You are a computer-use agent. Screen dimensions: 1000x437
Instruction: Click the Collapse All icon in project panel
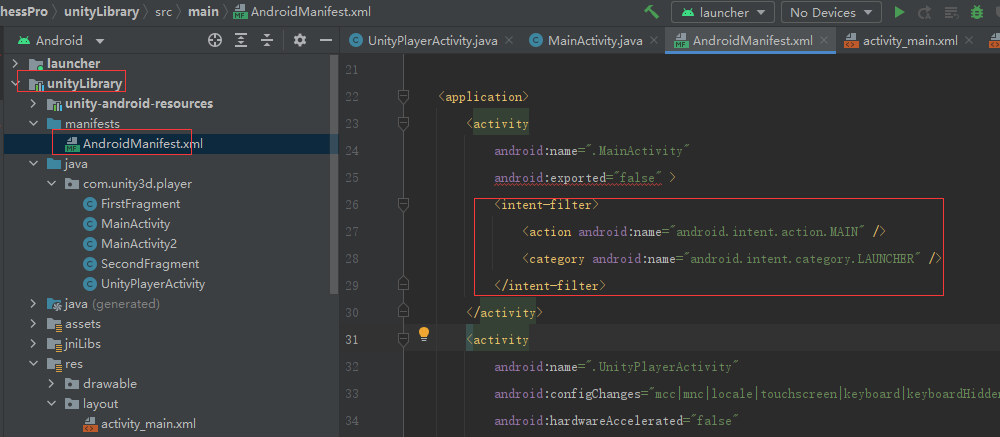[x=267, y=41]
